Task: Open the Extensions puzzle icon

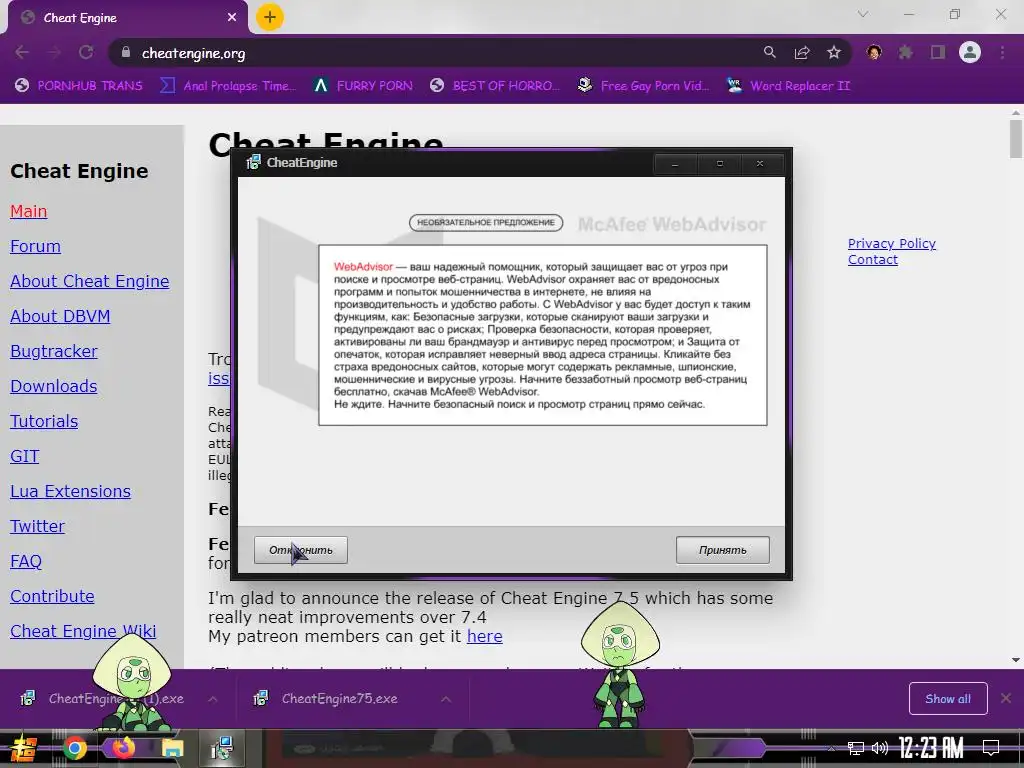Action: click(x=906, y=53)
